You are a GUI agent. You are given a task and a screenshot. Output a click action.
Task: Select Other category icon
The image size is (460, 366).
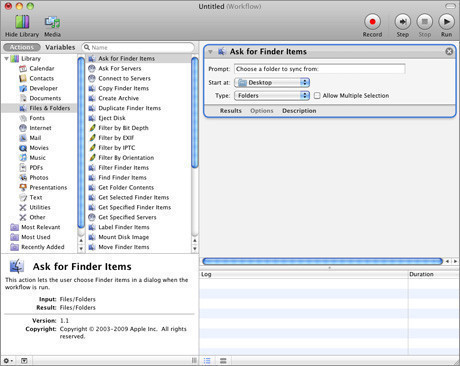click(23, 217)
